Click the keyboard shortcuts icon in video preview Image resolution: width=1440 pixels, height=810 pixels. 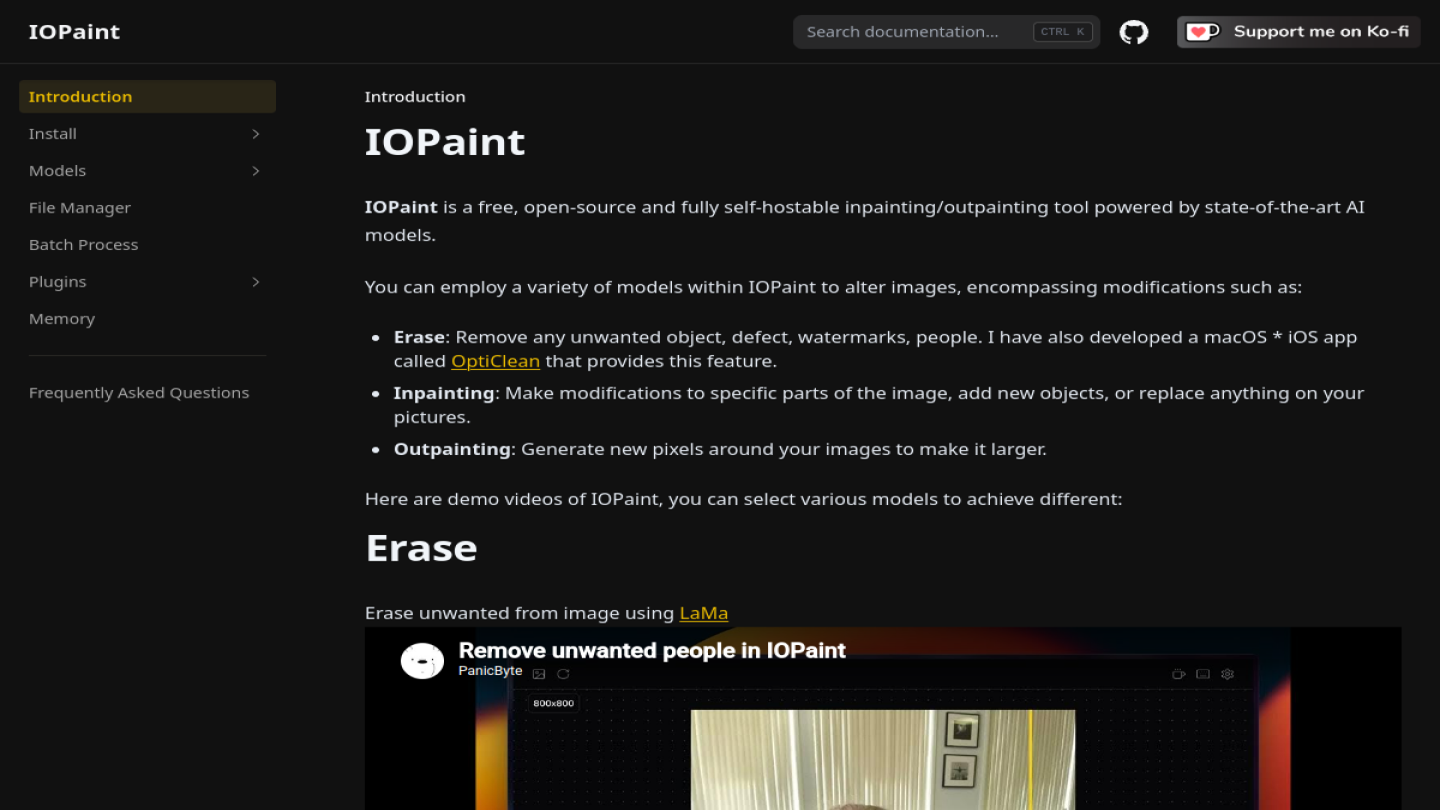[1203, 674]
